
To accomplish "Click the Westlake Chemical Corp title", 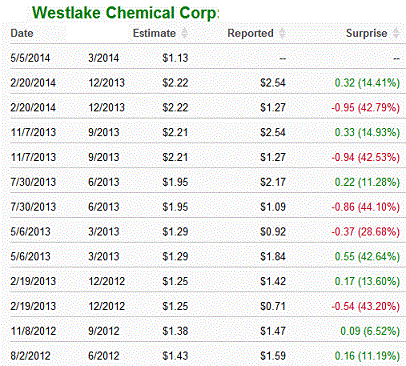I will pyautogui.click(x=126, y=13).
